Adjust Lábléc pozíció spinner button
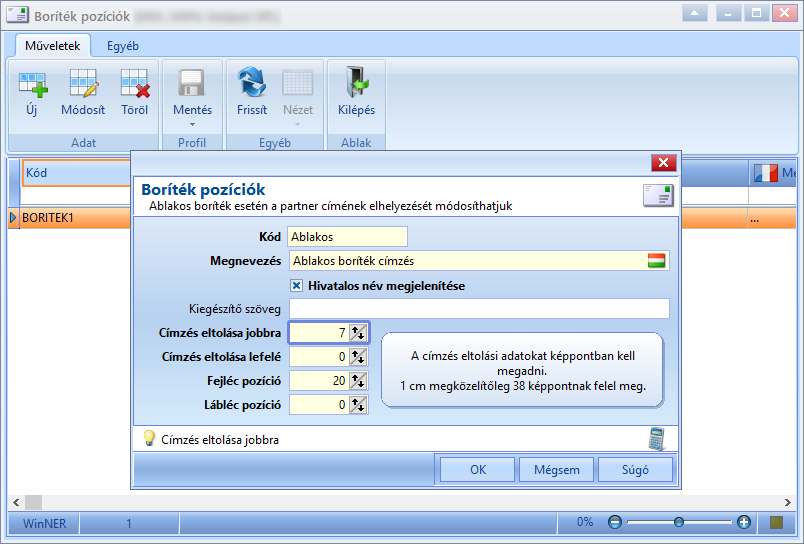Viewport: 804px width, 544px height. (358, 405)
